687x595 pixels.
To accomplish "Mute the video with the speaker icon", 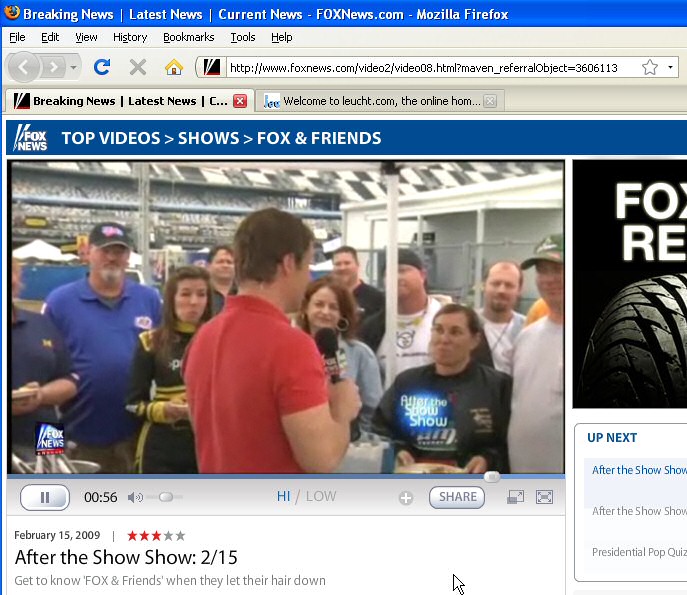I will (x=135, y=497).
